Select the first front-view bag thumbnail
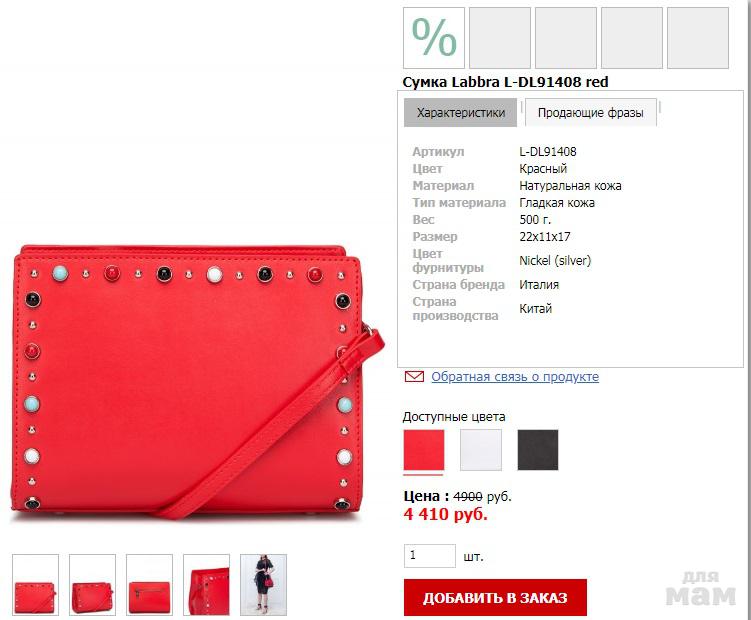This screenshot has width=751, height=620. click(x=35, y=585)
